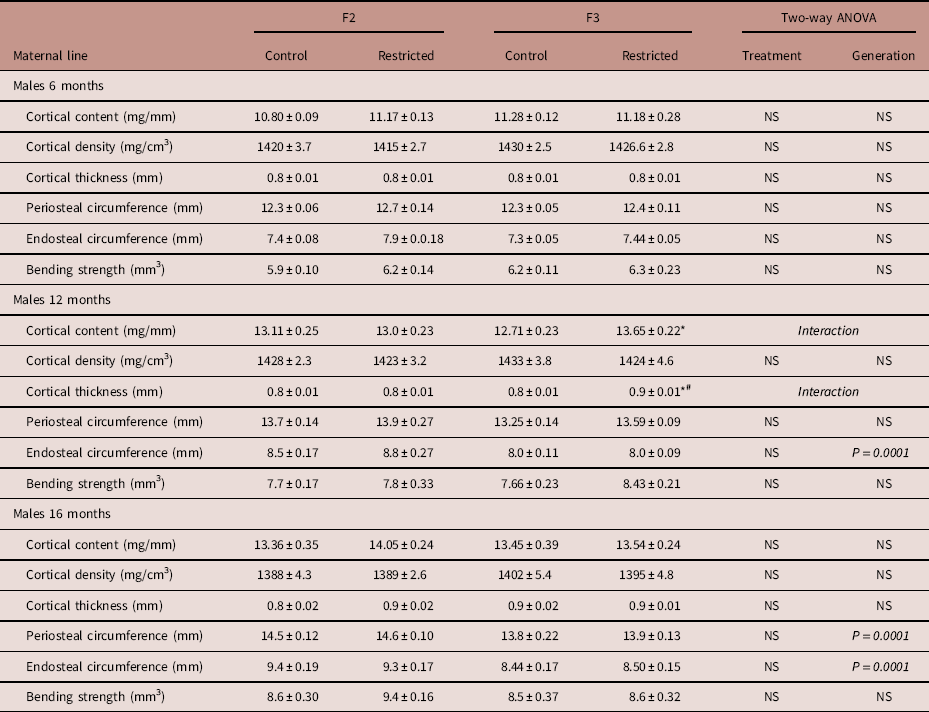Viewport: 929px width, 712px height.
Task: Select the Generation column header
Action: [883, 56]
